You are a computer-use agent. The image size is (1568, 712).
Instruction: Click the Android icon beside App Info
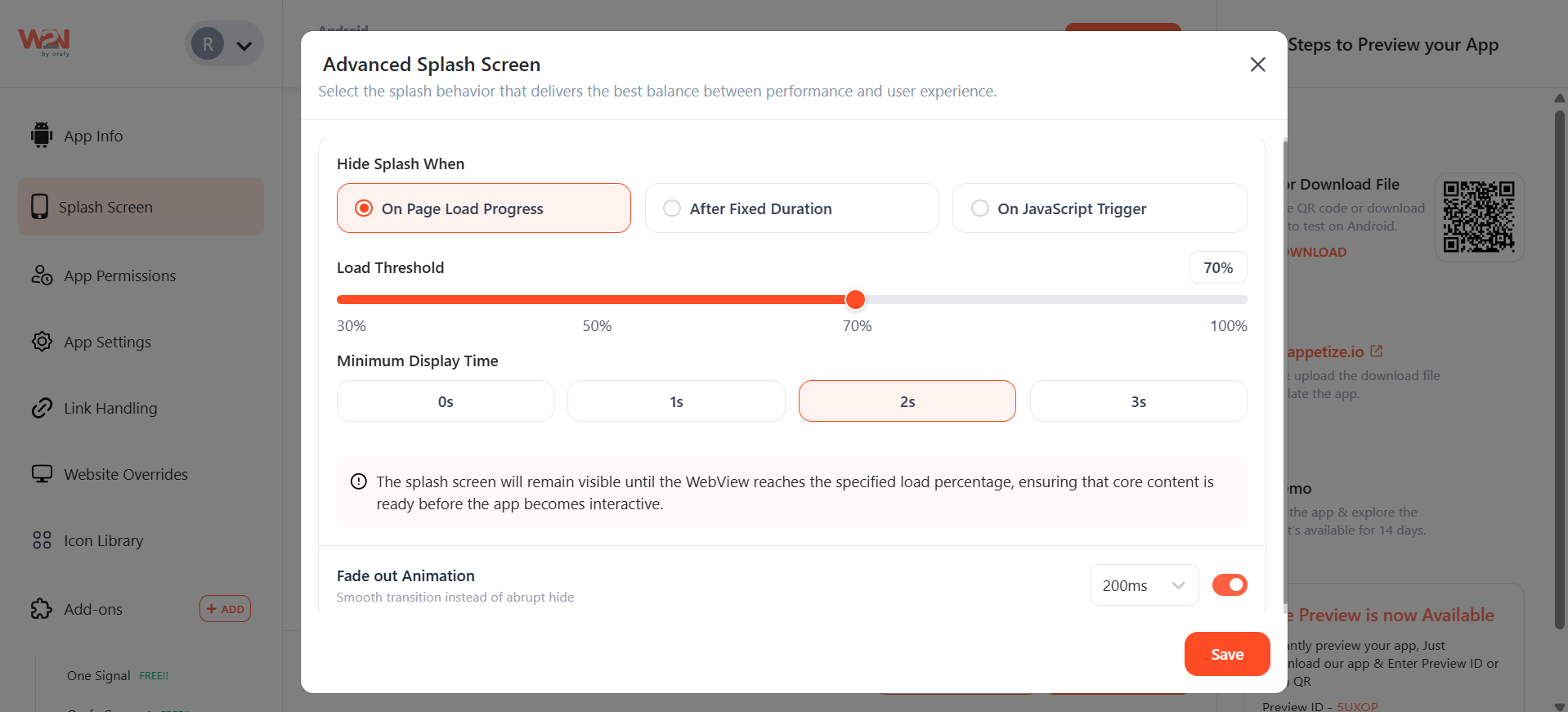tap(42, 136)
